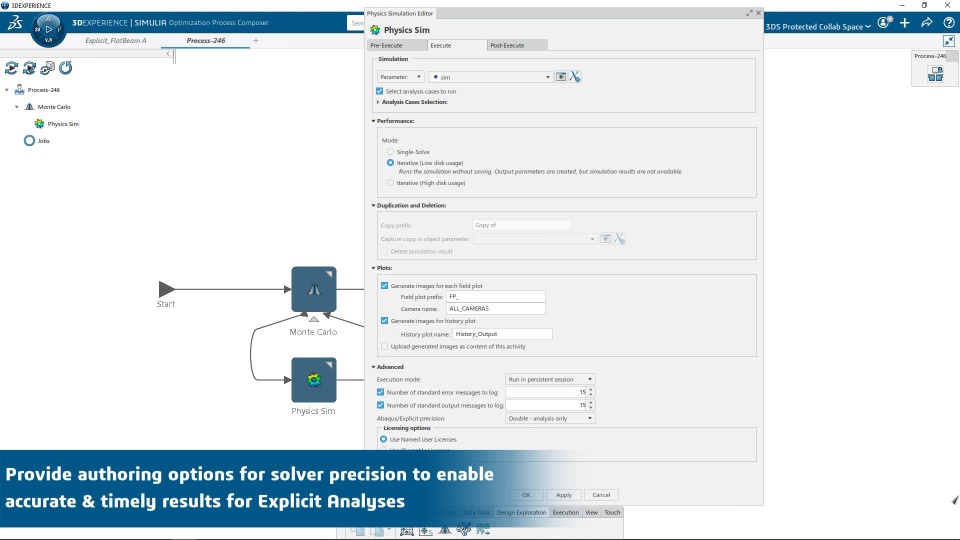The width and height of the screenshot is (960, 540).
Task: Open 3DS Protected Collab Space dropdown
Action: point(818,26)
